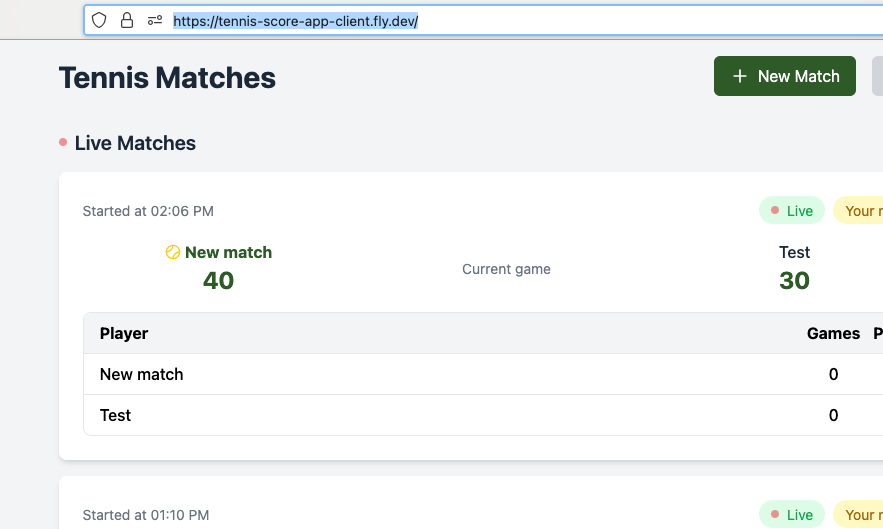Viewport: 883px width, 529px height.
Task: Click the Tennis Matches page heading
Action: (x=167, y=77)
